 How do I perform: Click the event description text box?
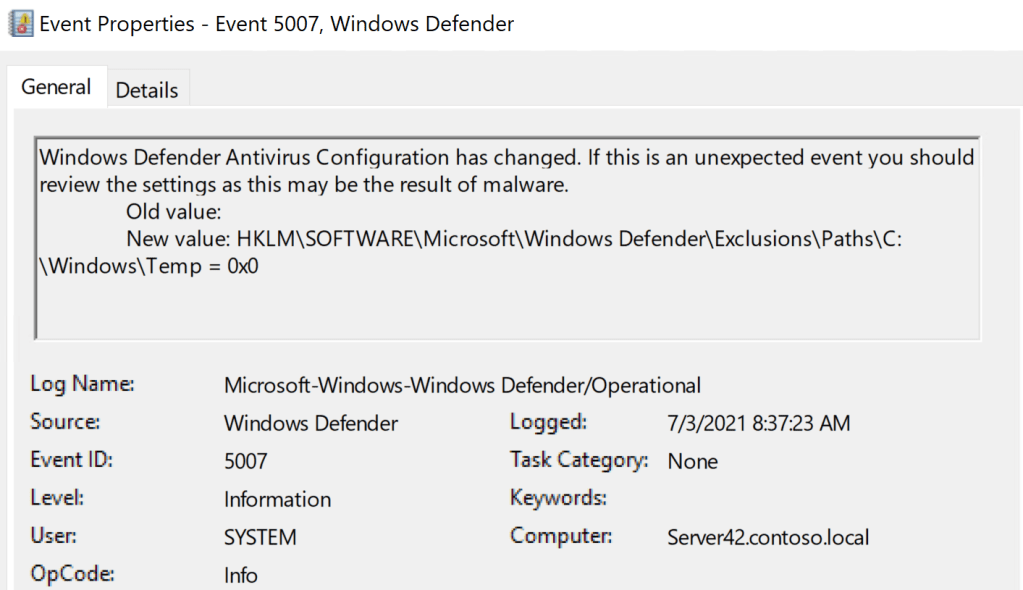point(507,300)
